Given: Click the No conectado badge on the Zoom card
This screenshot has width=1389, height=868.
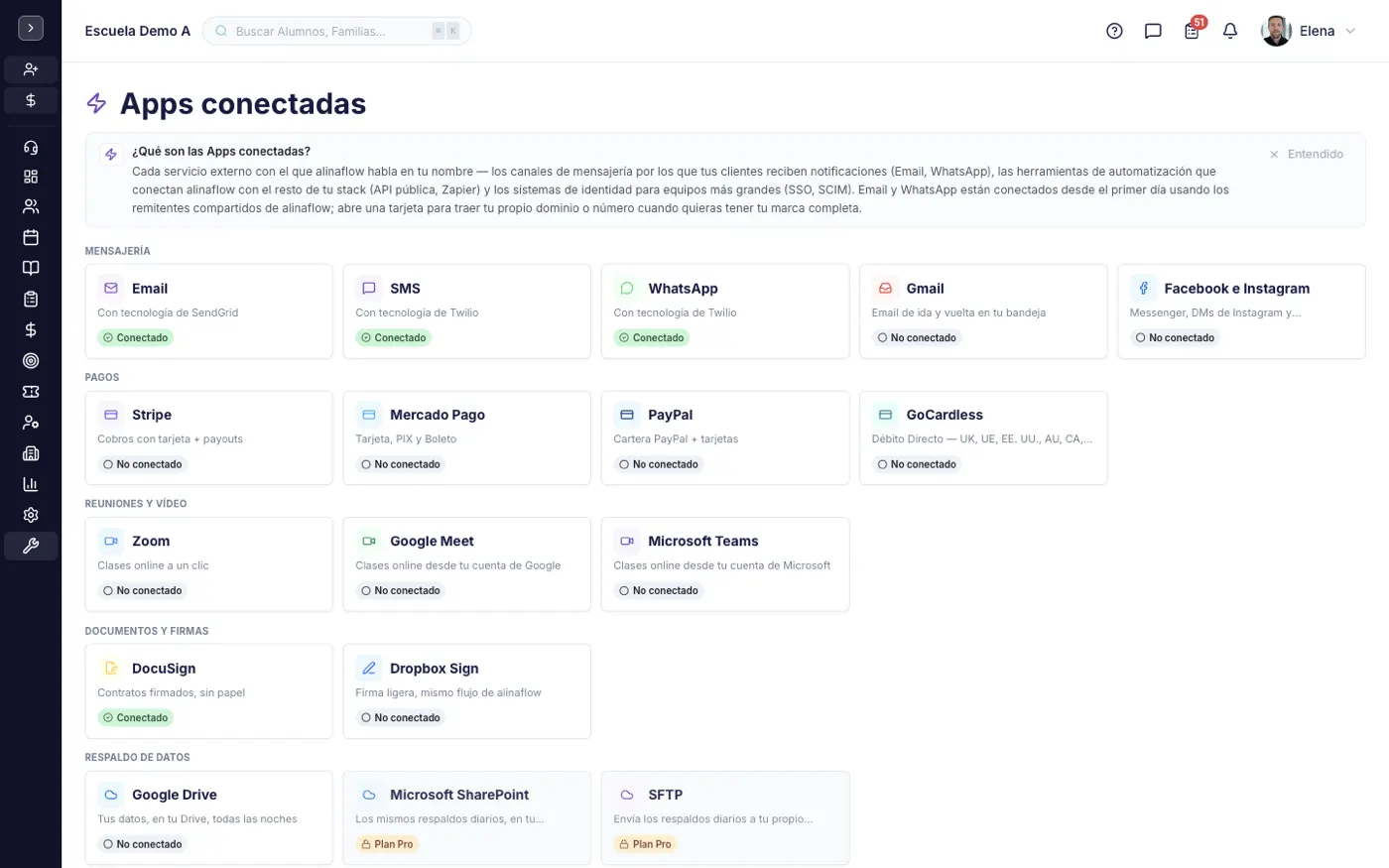Looking at the screenshot, I should [143, 590].
